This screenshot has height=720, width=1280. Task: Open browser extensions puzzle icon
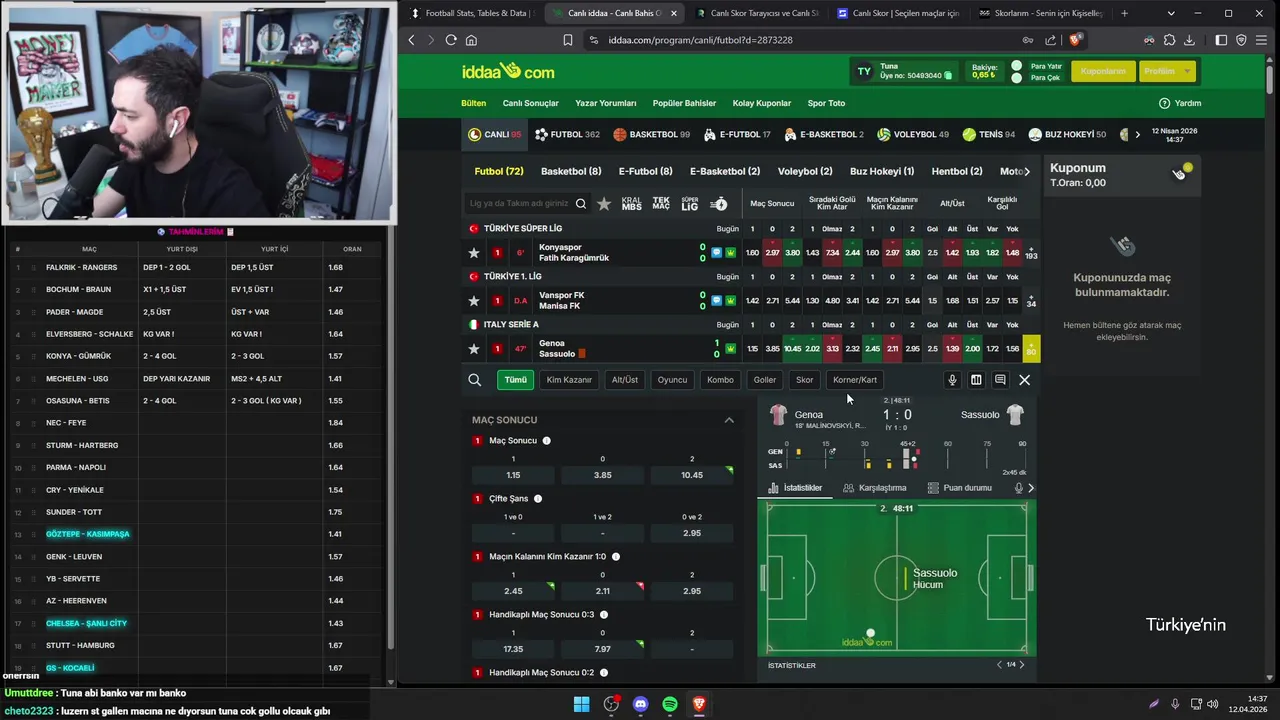(x=1169, y=40)
